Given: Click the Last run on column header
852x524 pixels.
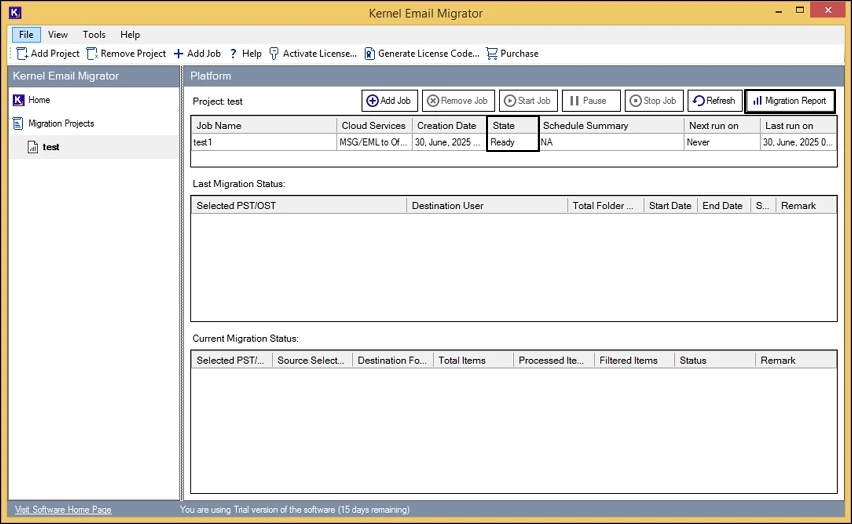Looking at the screenshot, I should coord(798,126).
